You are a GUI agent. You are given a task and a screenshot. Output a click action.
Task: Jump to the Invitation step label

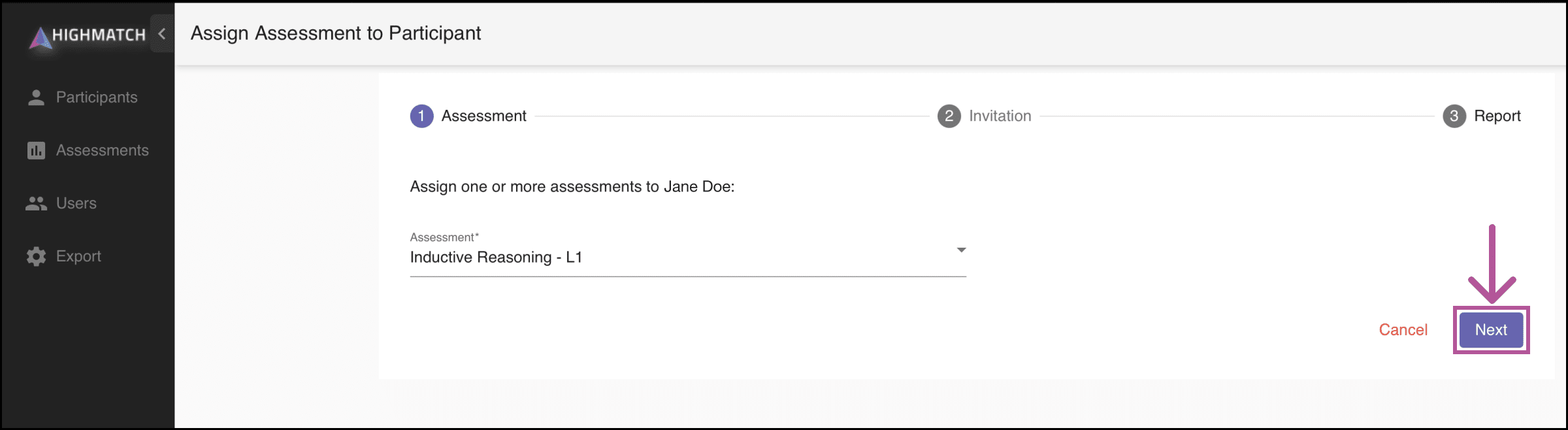tap(1000, 116)
